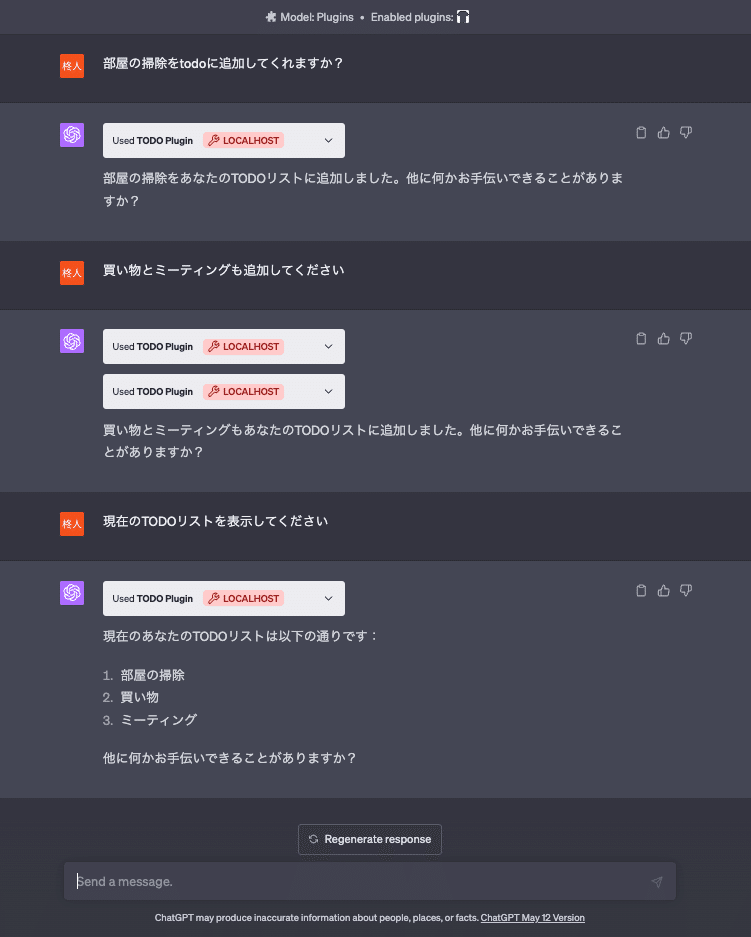Expand the last Used TODO Plugin chevron
The width and height of the screenshot is (751, 937).
click(x=328, y=599)
